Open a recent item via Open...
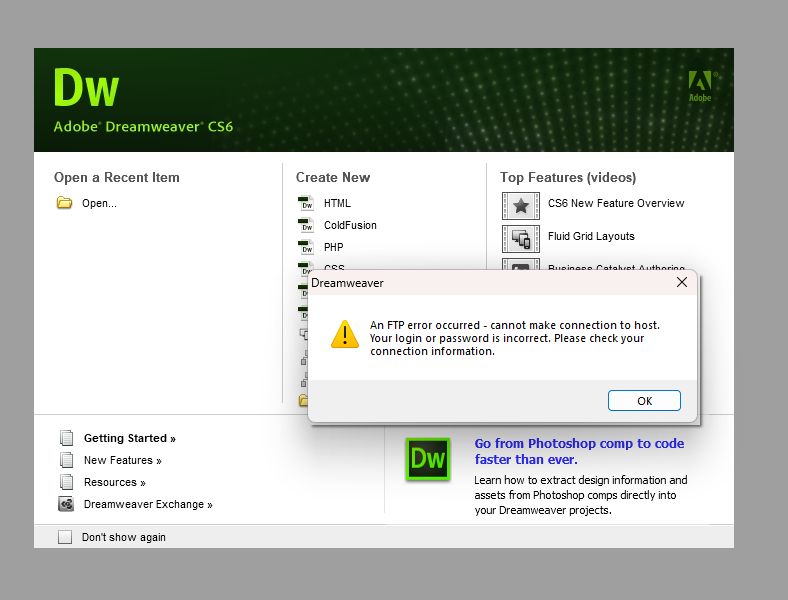The image size is (788, 600). [99, 204]
